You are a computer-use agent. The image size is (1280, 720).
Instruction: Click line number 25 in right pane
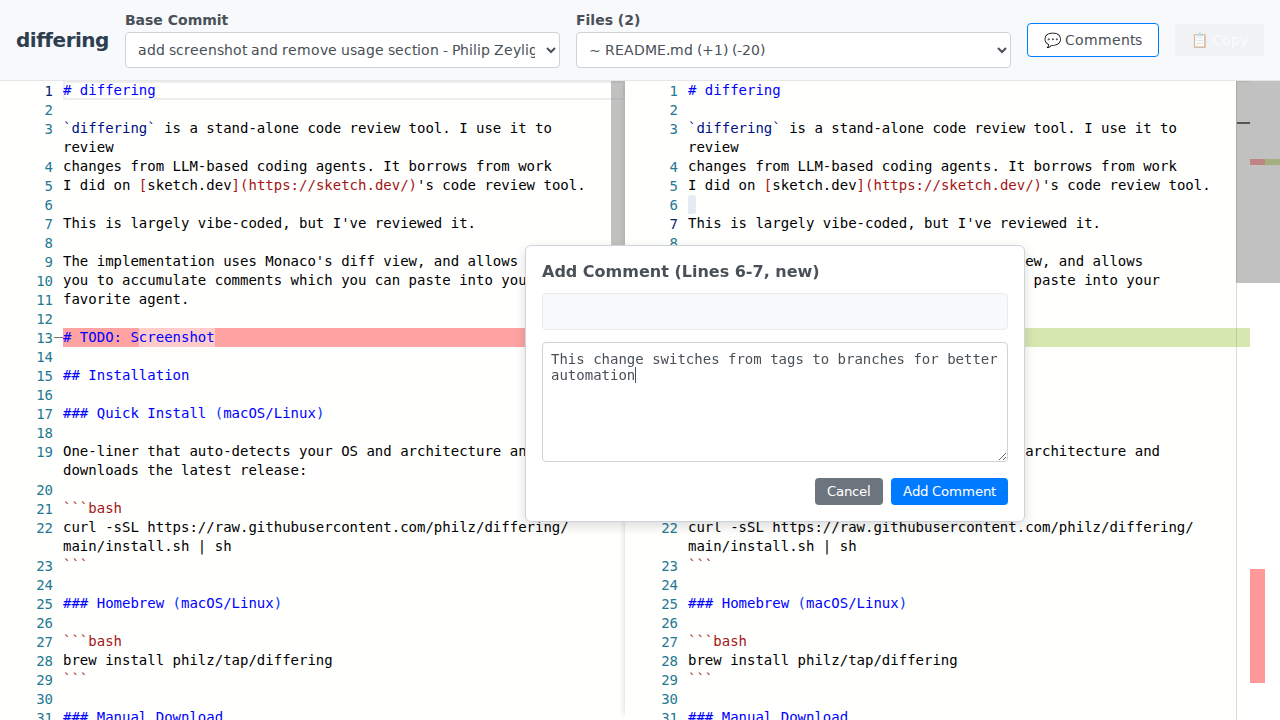[669, 604]
